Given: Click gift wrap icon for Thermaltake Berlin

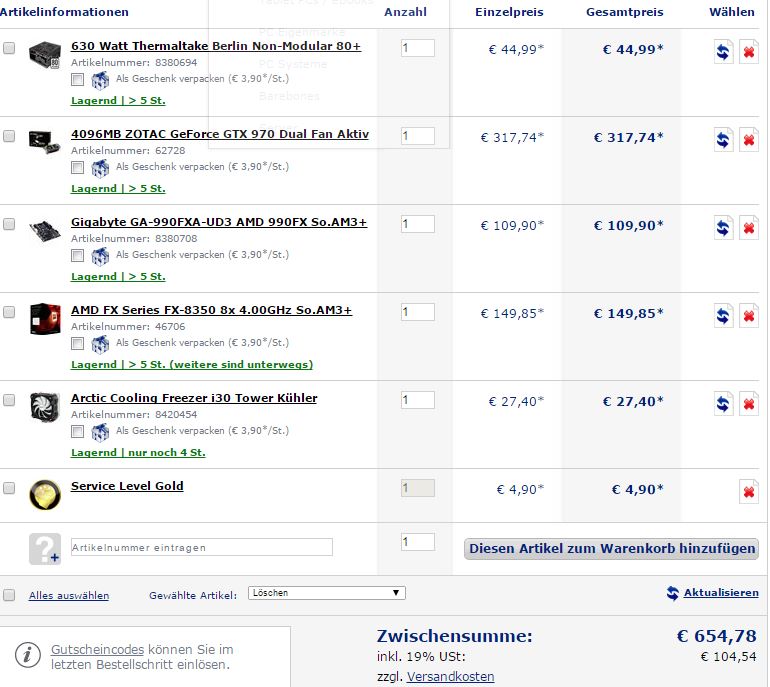Looking at the screenshot, I should pos(100,80).
